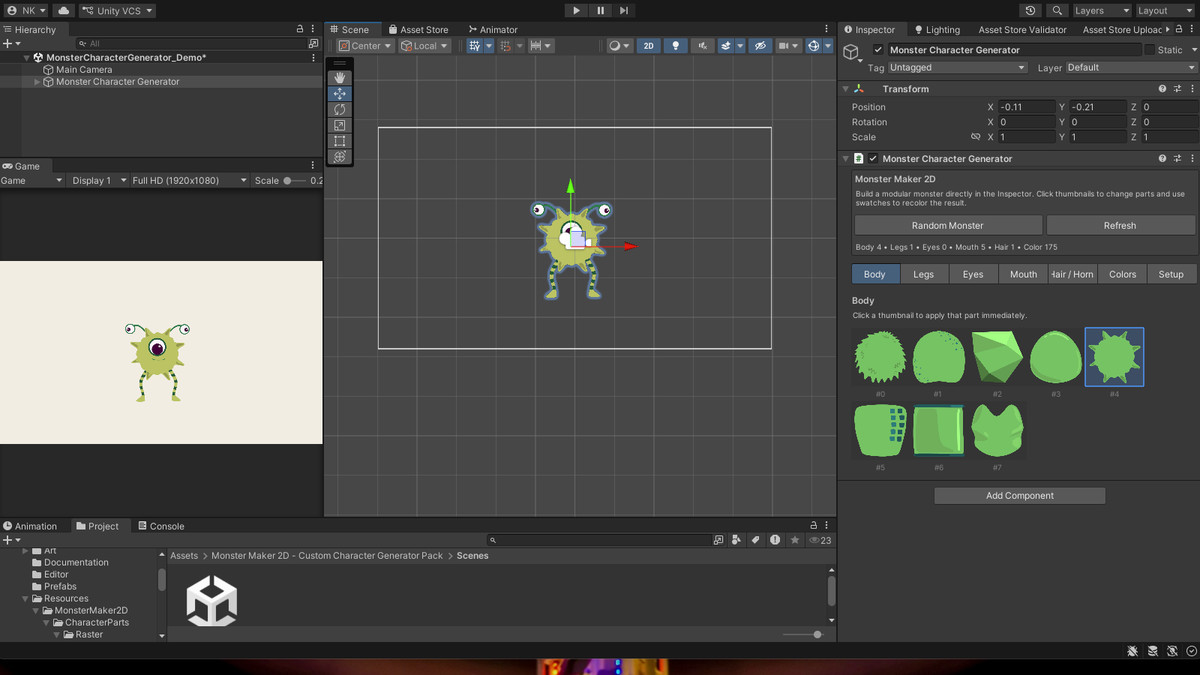Screen dimensions: 1200x675
Task: Toggle grid snapping icon in Scene toolbar
Action: click(x=475, y=46)
